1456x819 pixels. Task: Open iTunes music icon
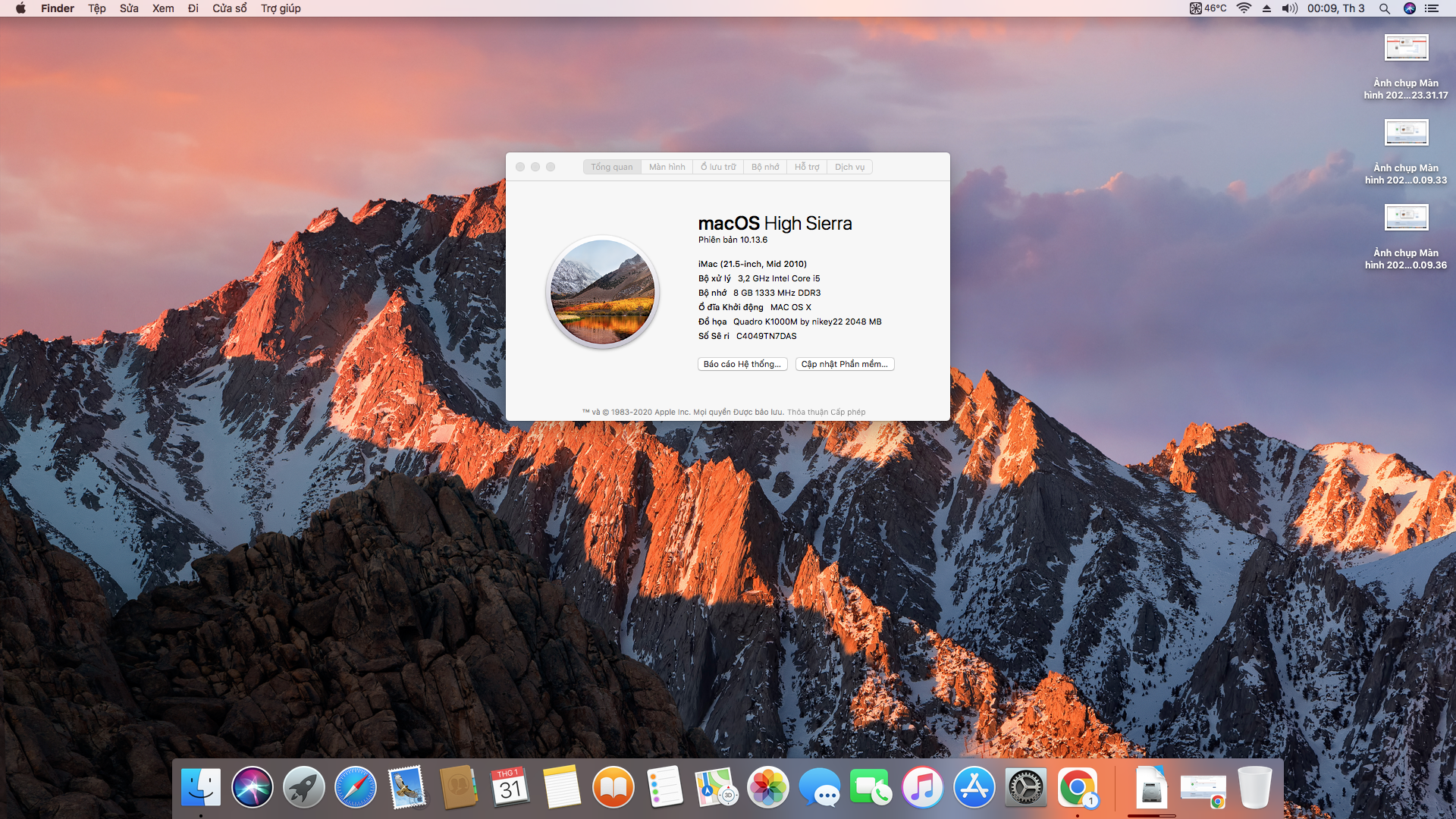coord(922,787)
